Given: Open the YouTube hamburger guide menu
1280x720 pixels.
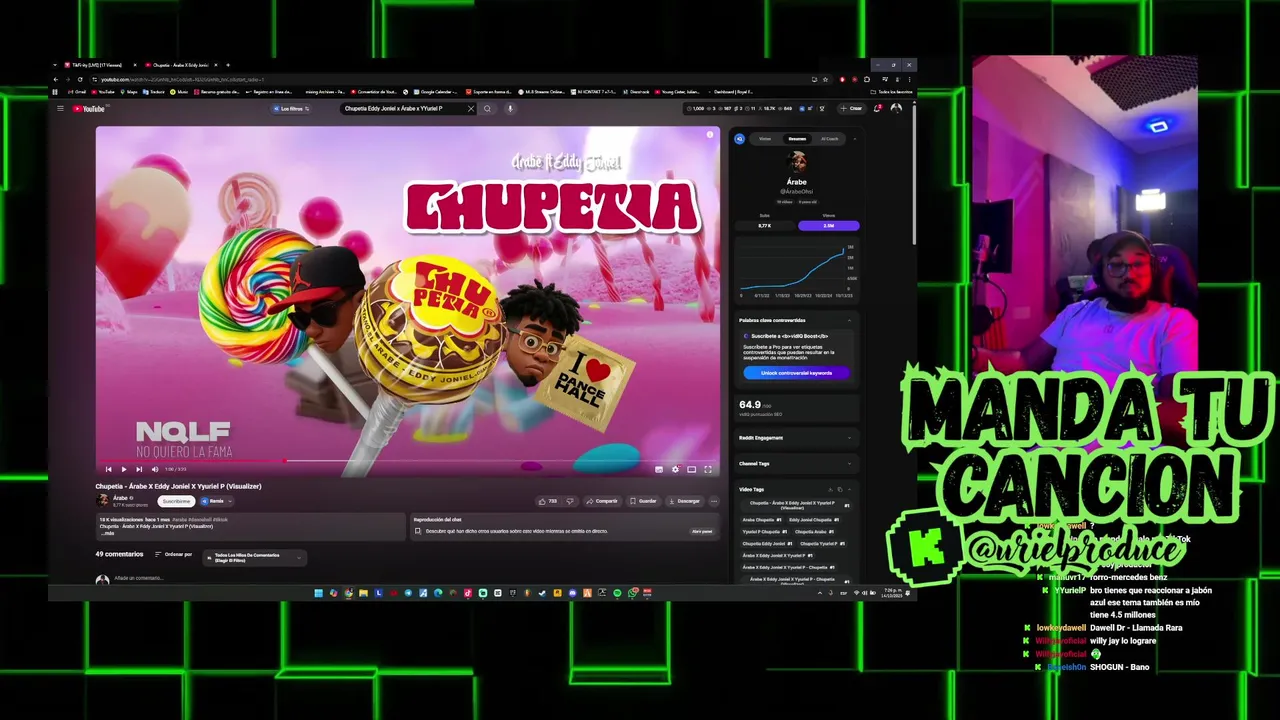Looking at the screenshot, I should (x=60, y=108).
